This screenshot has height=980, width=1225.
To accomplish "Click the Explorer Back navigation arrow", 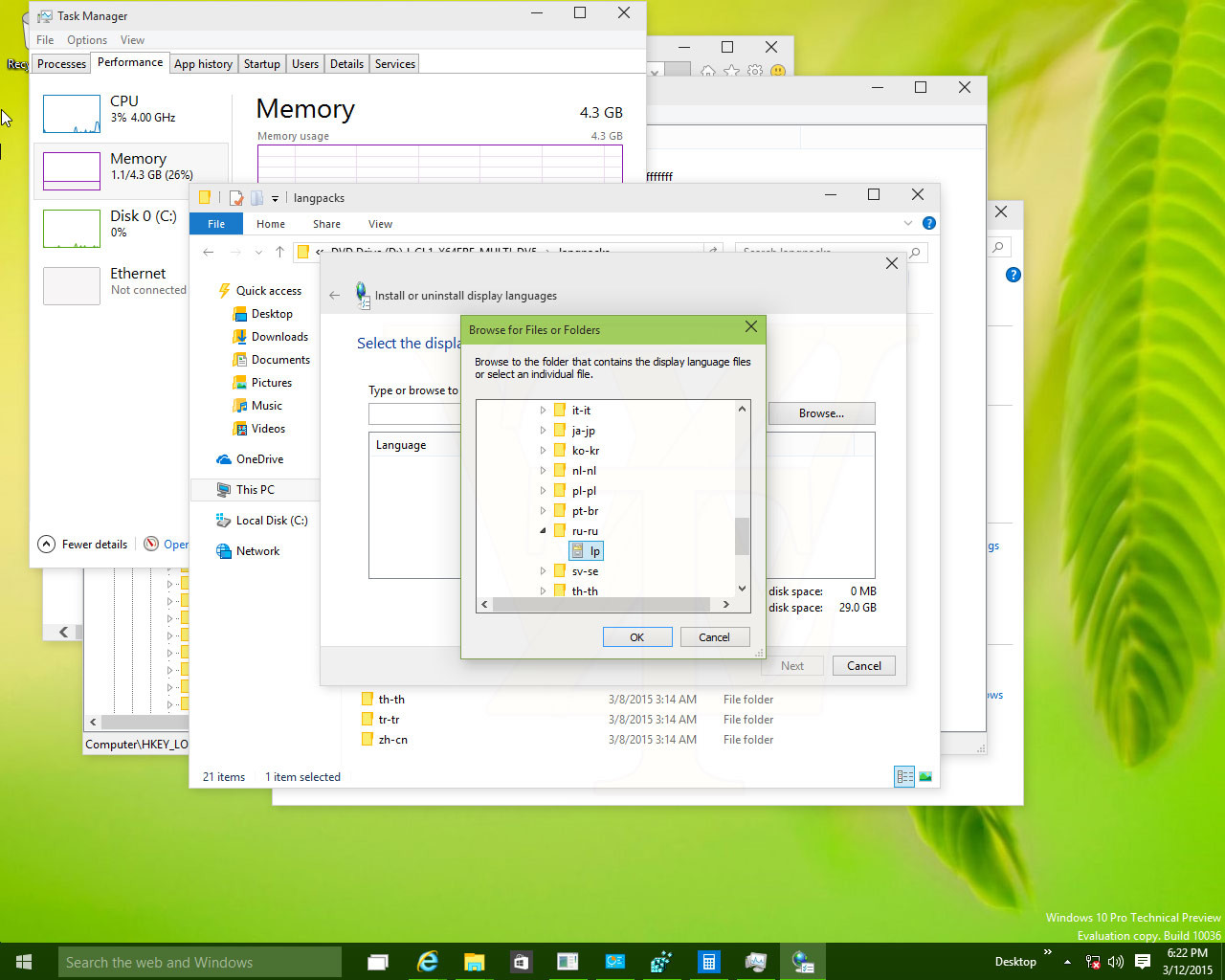I will pyautogui.click(x=209, y=252).
